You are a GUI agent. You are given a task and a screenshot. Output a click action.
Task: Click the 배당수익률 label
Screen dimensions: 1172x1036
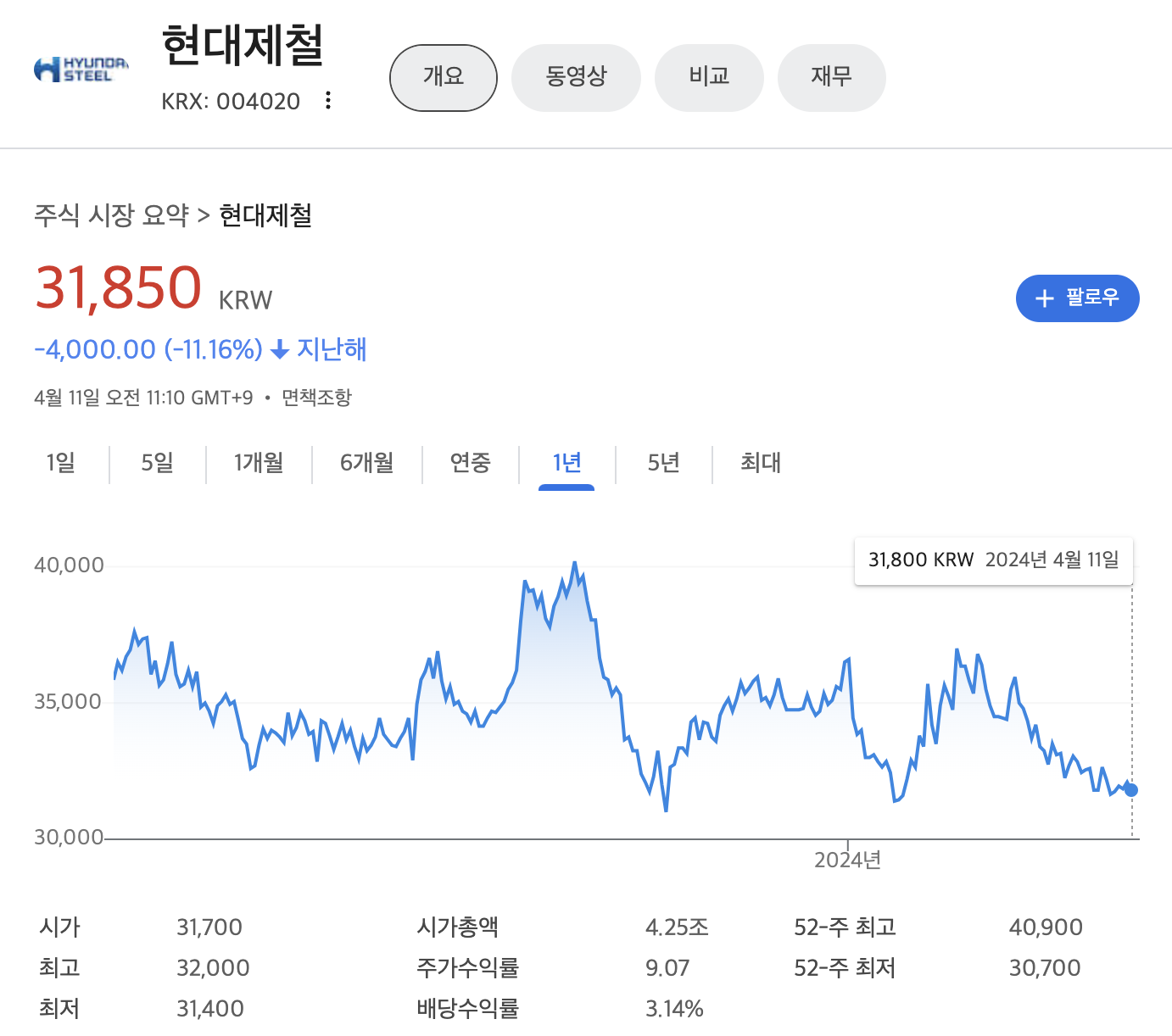(x=467, y=1009)
